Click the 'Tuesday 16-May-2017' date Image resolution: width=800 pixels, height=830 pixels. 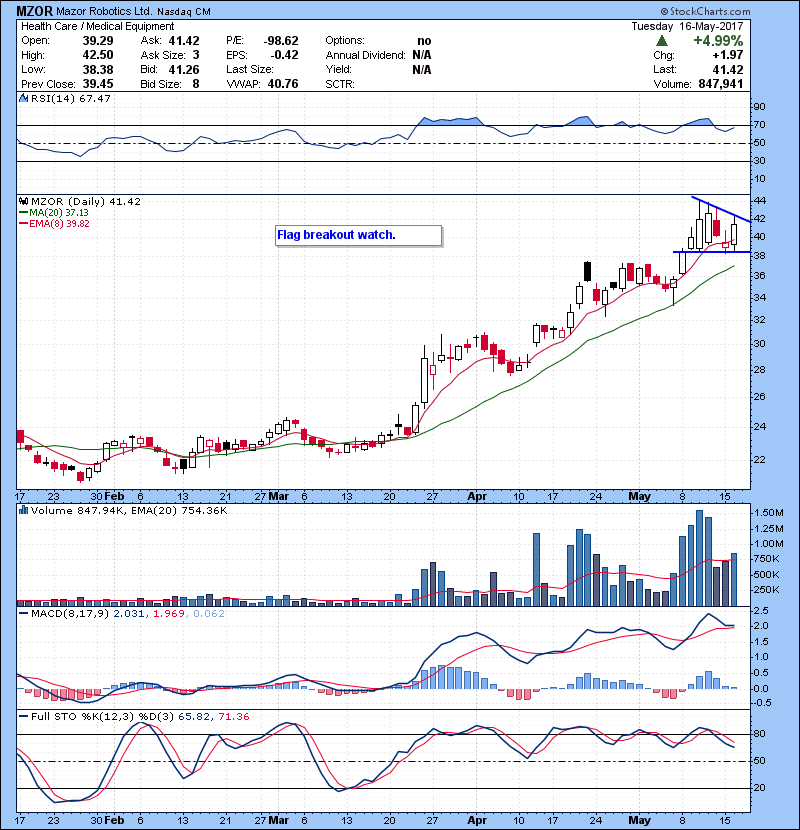pos(687,26)
